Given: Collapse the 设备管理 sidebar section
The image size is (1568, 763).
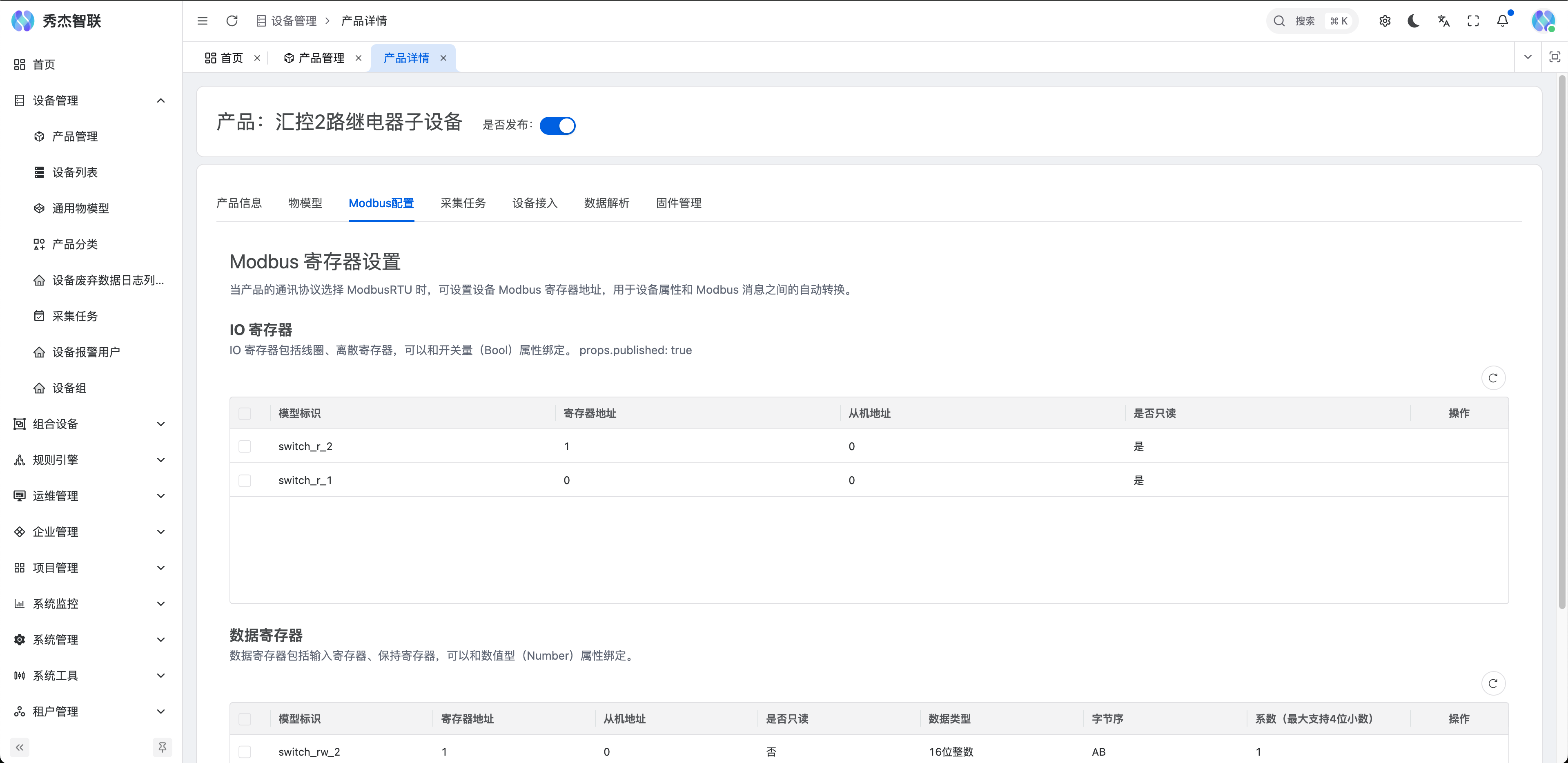Looking at the screenshot, I should pos(161,100).
